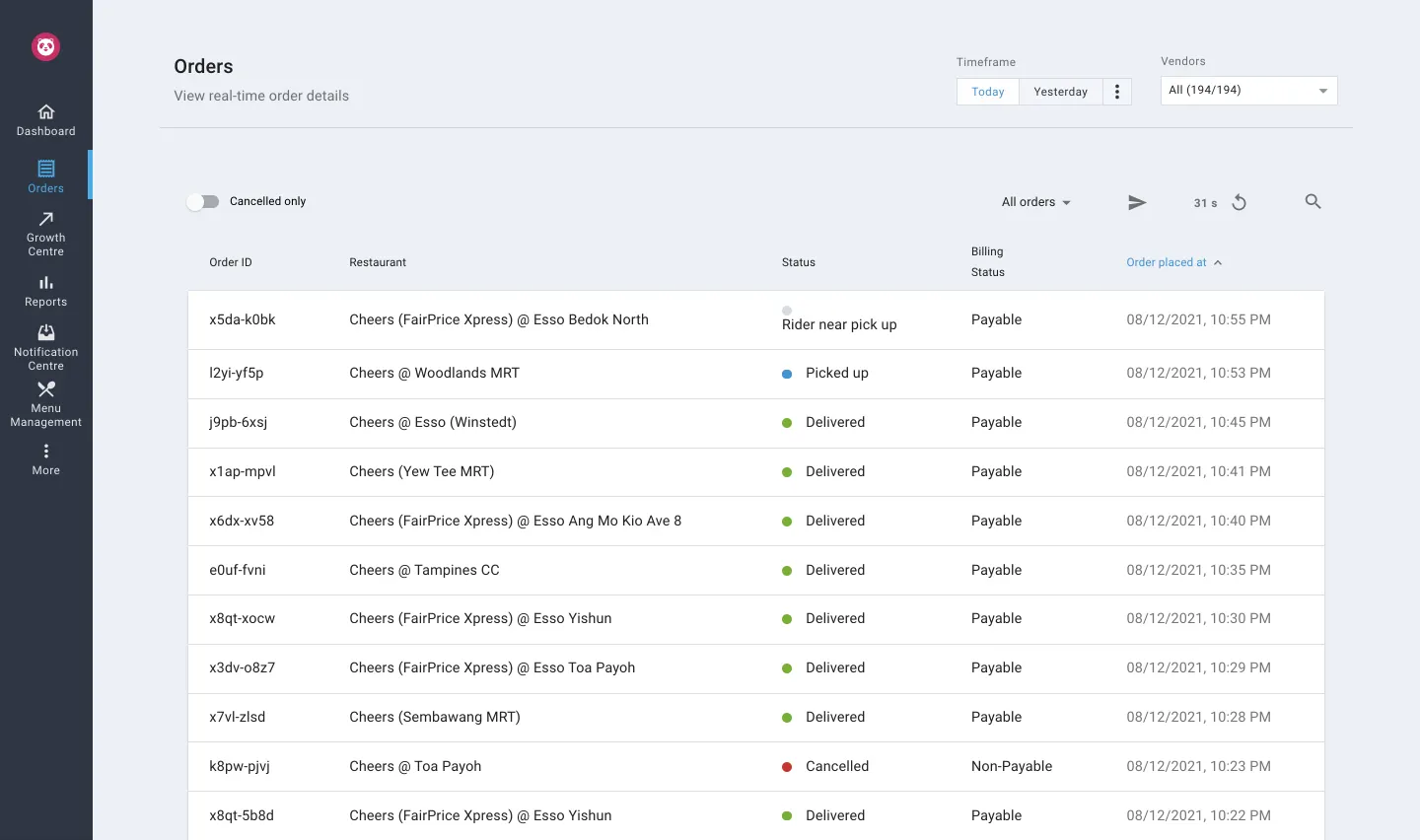Click the blue Picked up status dot
The width and height of the screenshot is (1420, 840).
(787, 374)
